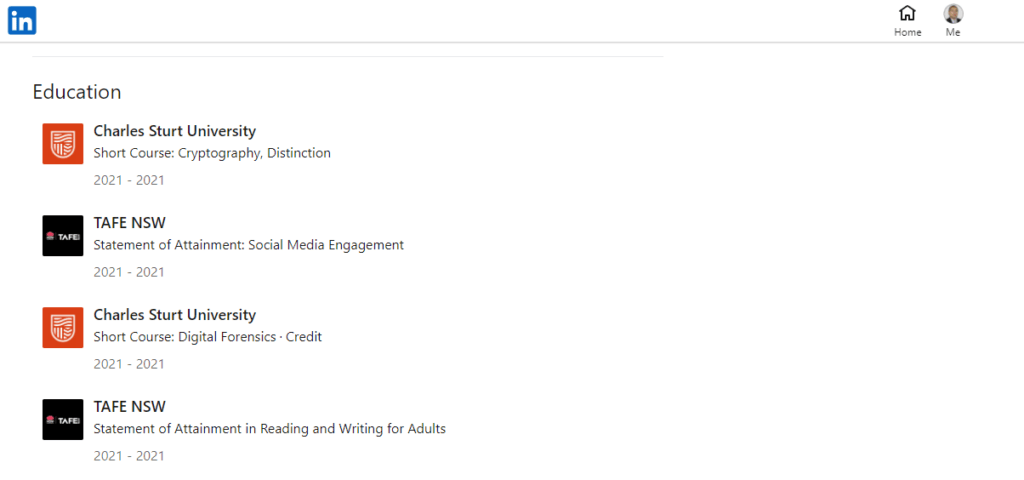Open the Me profile avatar
Viewport: 1024px width, 480px height.
pos(953,14)
